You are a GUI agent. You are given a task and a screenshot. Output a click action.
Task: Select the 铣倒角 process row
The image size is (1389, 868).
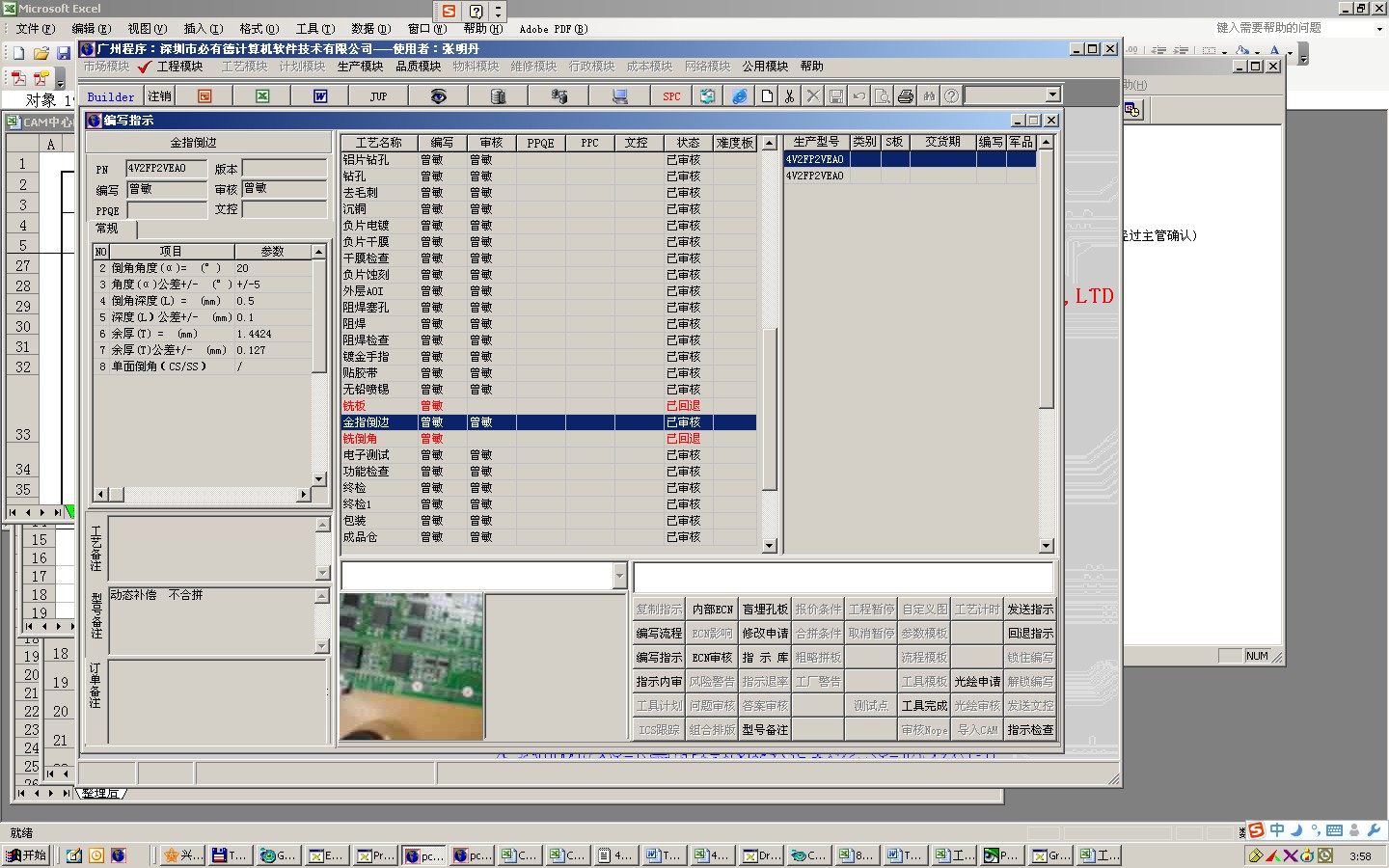[x=548, y=439]
